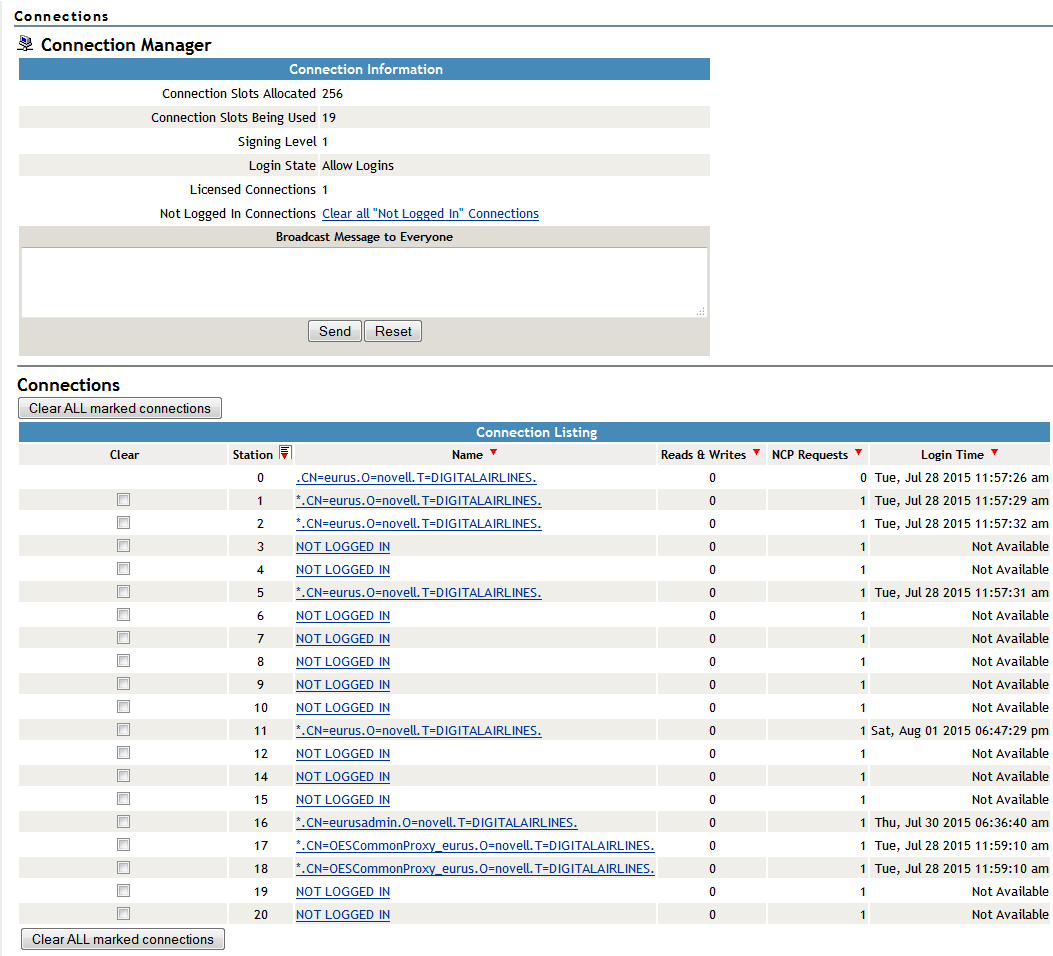
Task: Mark station 11 checkbox for clearing
Action: 123,729
